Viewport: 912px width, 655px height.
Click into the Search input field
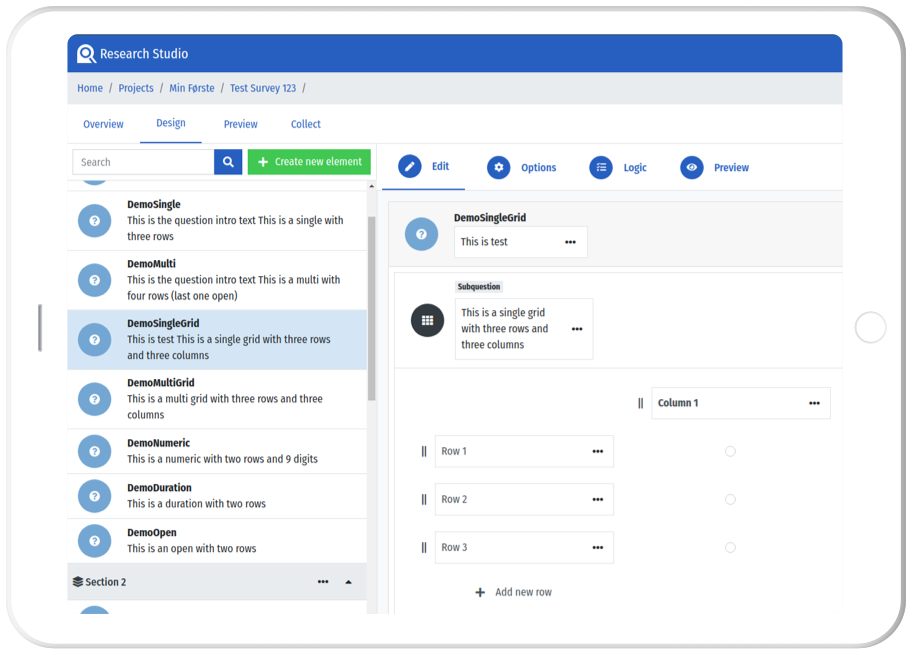143,162
